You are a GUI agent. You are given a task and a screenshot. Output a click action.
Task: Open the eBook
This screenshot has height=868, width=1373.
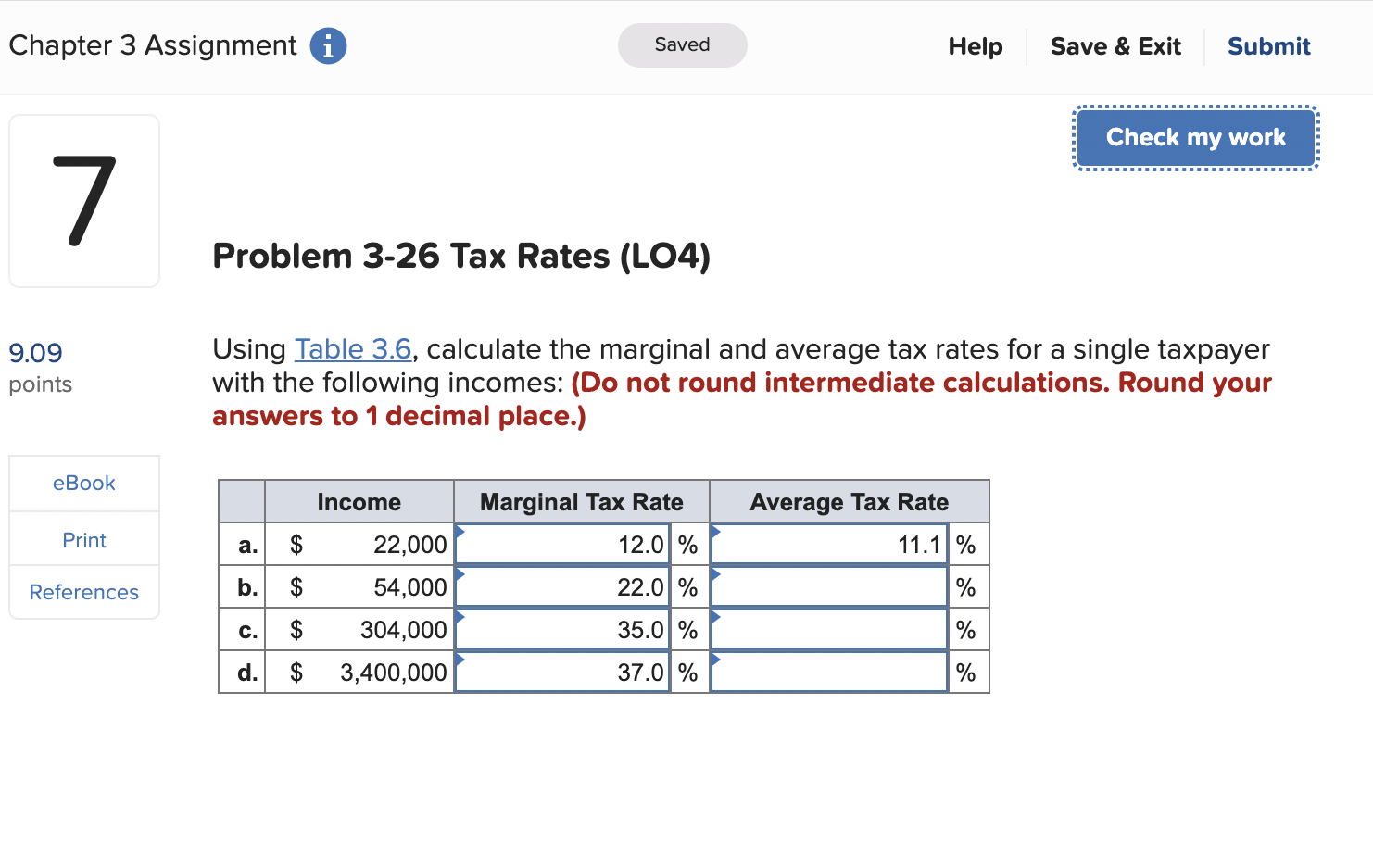(83, 483)
